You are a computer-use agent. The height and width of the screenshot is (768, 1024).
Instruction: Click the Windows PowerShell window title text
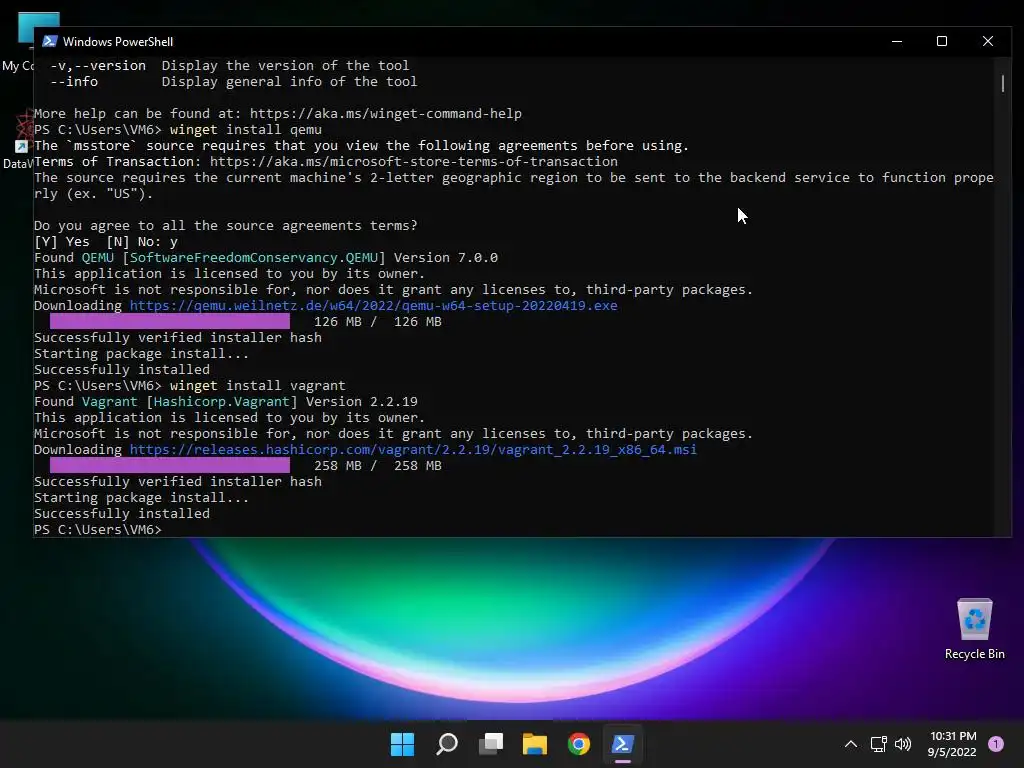pos(118,42)
